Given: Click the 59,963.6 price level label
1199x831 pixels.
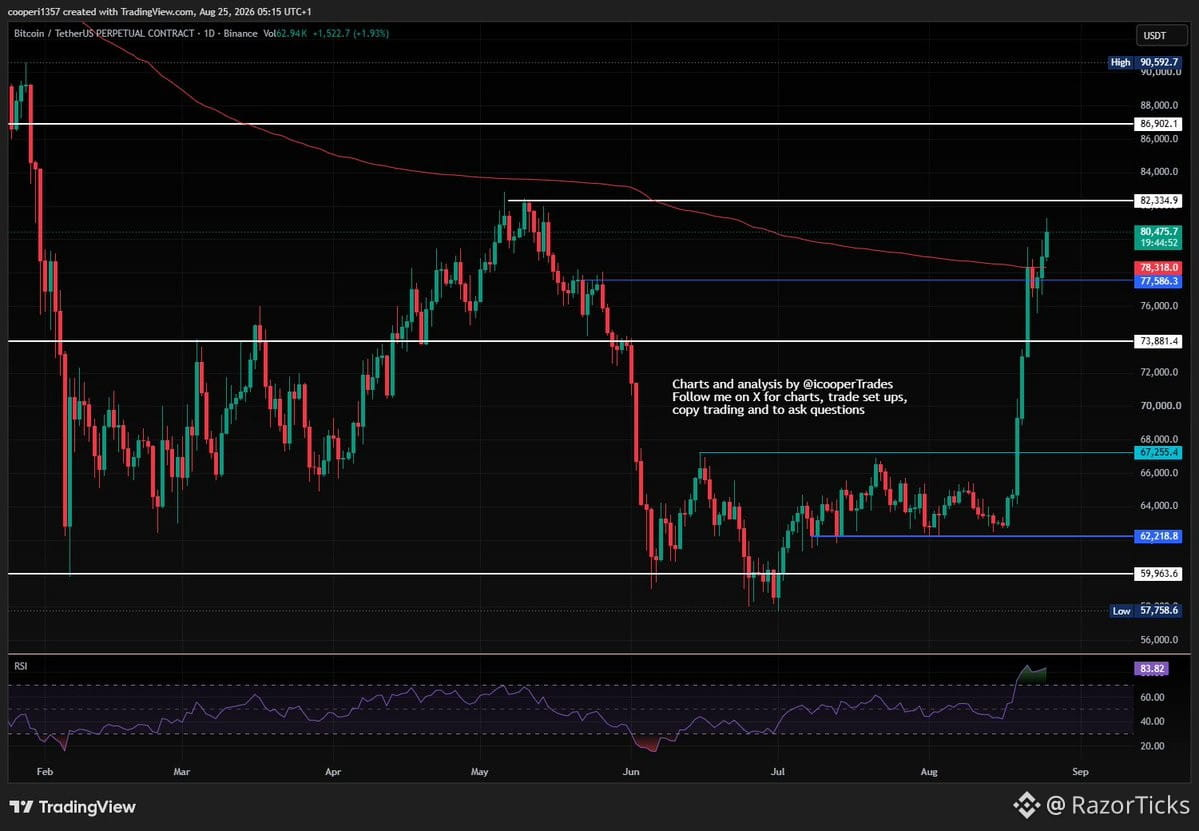Looking at the screenshot, I should click(1158, 573).
